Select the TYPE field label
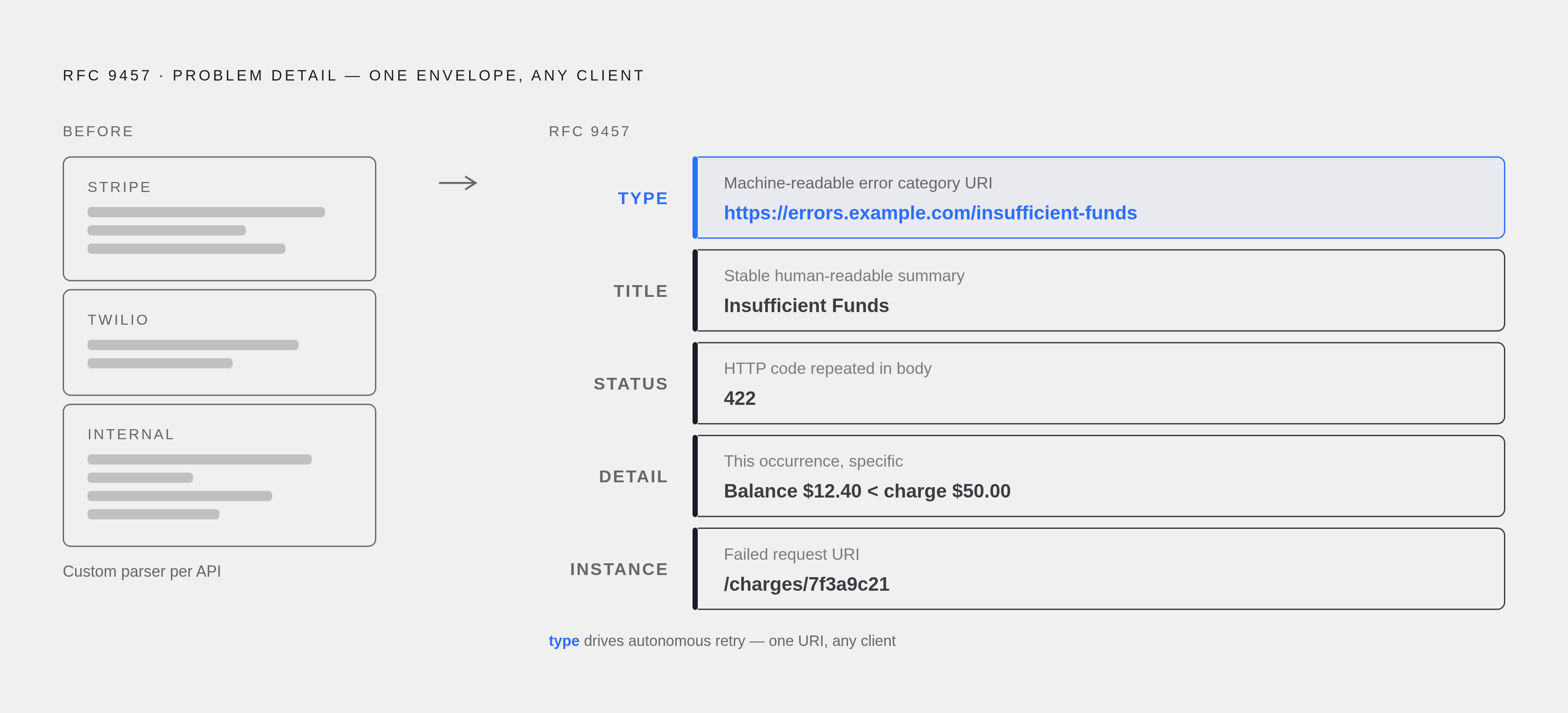This screenshot has height=713, width=1568. click(x=643, y=198)
